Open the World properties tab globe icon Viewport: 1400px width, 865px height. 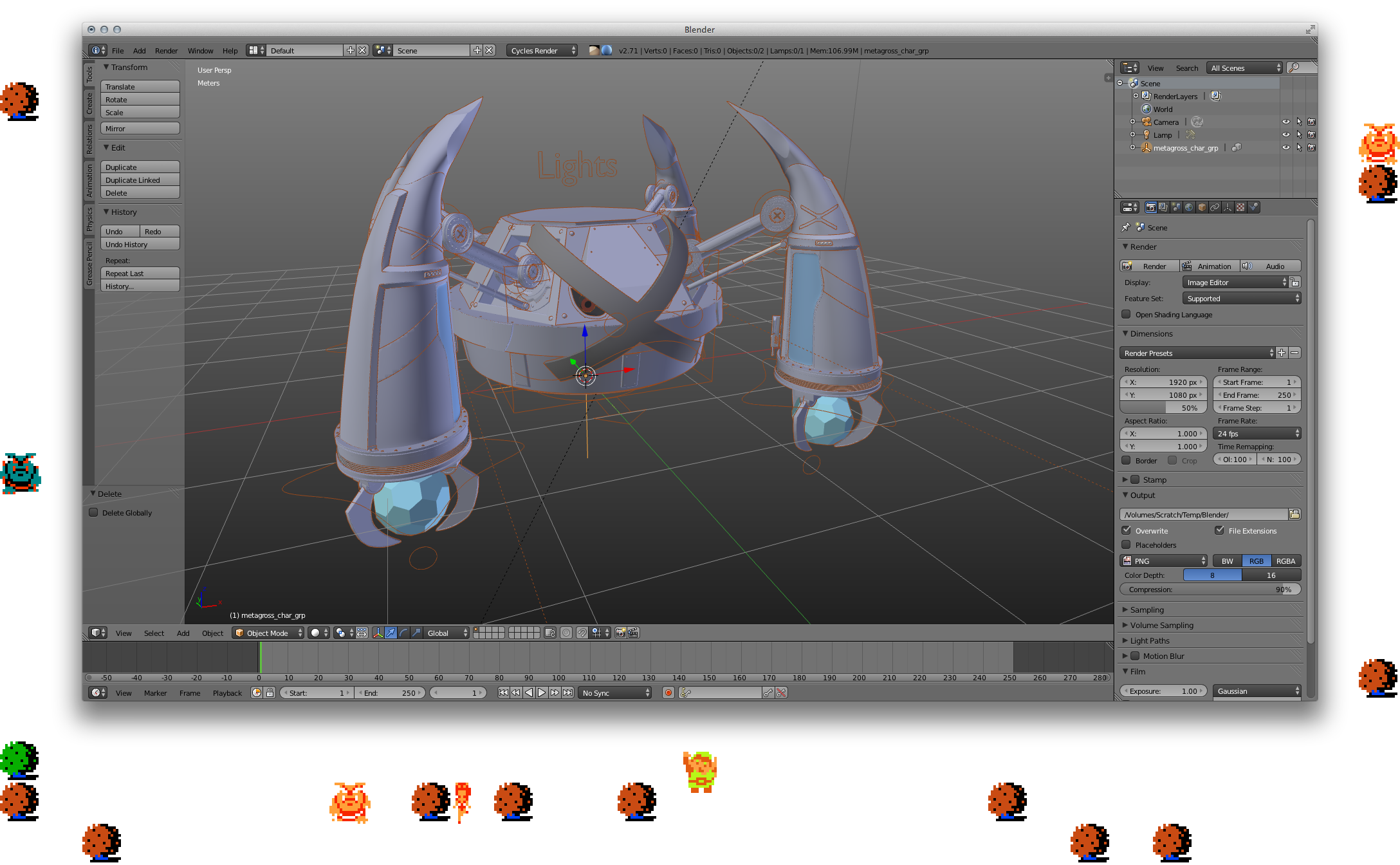1189,207
